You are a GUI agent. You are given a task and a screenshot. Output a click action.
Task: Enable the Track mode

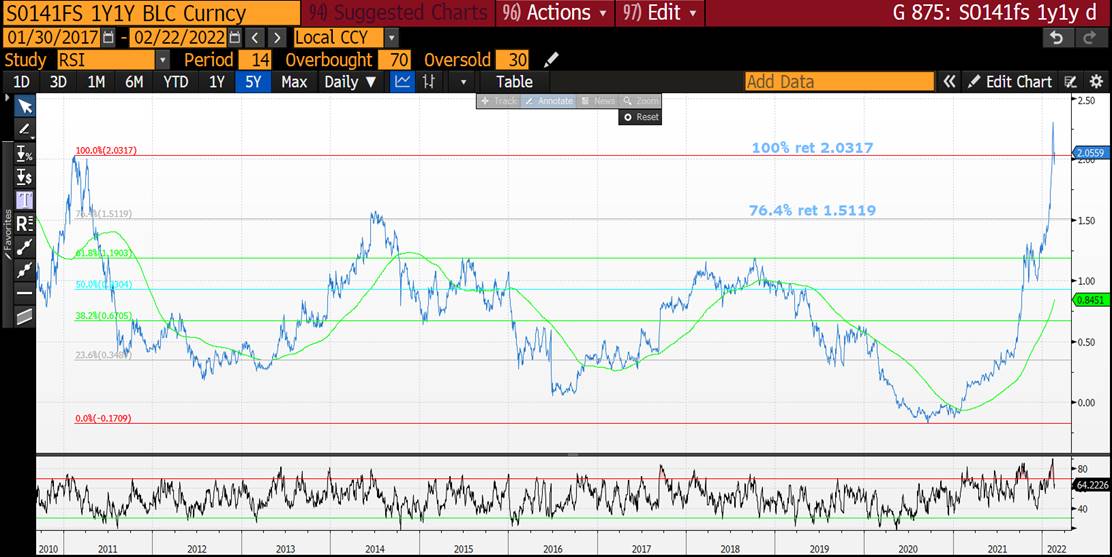point(499,101)
